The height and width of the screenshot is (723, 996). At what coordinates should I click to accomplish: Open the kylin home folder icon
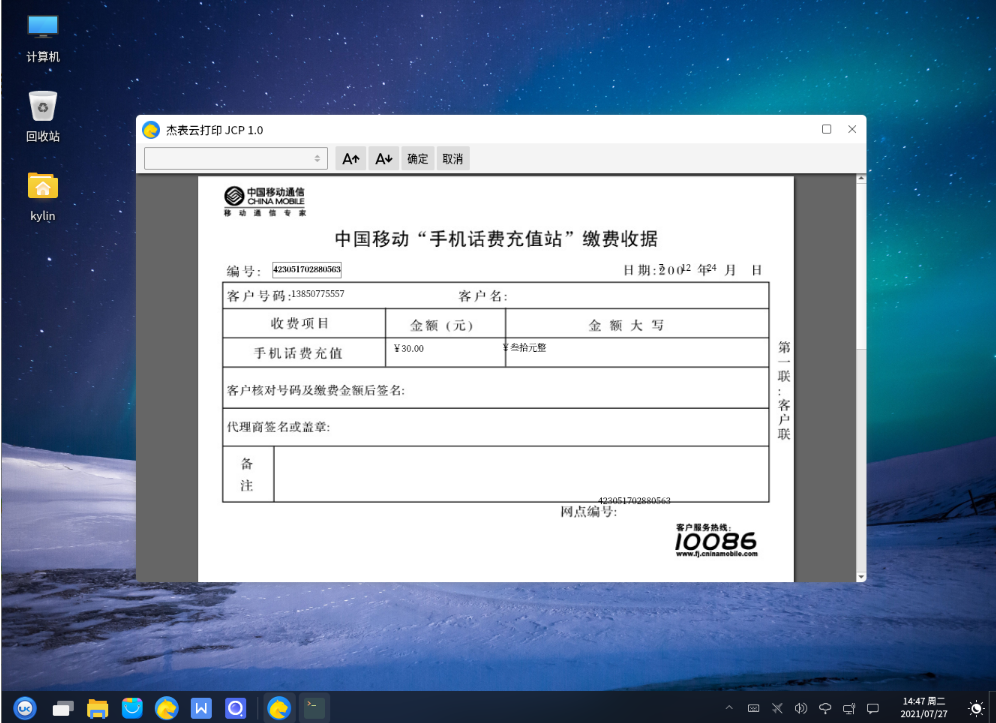(43, 197)
